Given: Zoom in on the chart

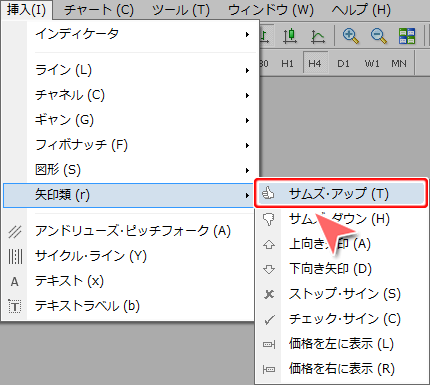Looking at the screenshot, I should [x=351, y=36].
